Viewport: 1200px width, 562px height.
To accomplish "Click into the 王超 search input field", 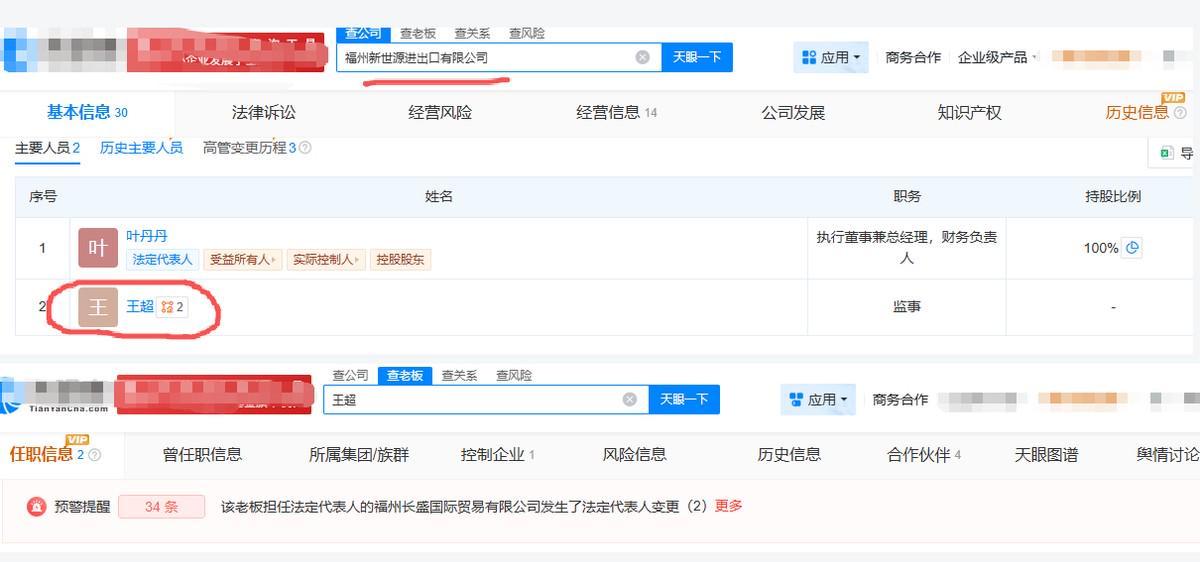I will pyautogui.click(x=470, y=400).
